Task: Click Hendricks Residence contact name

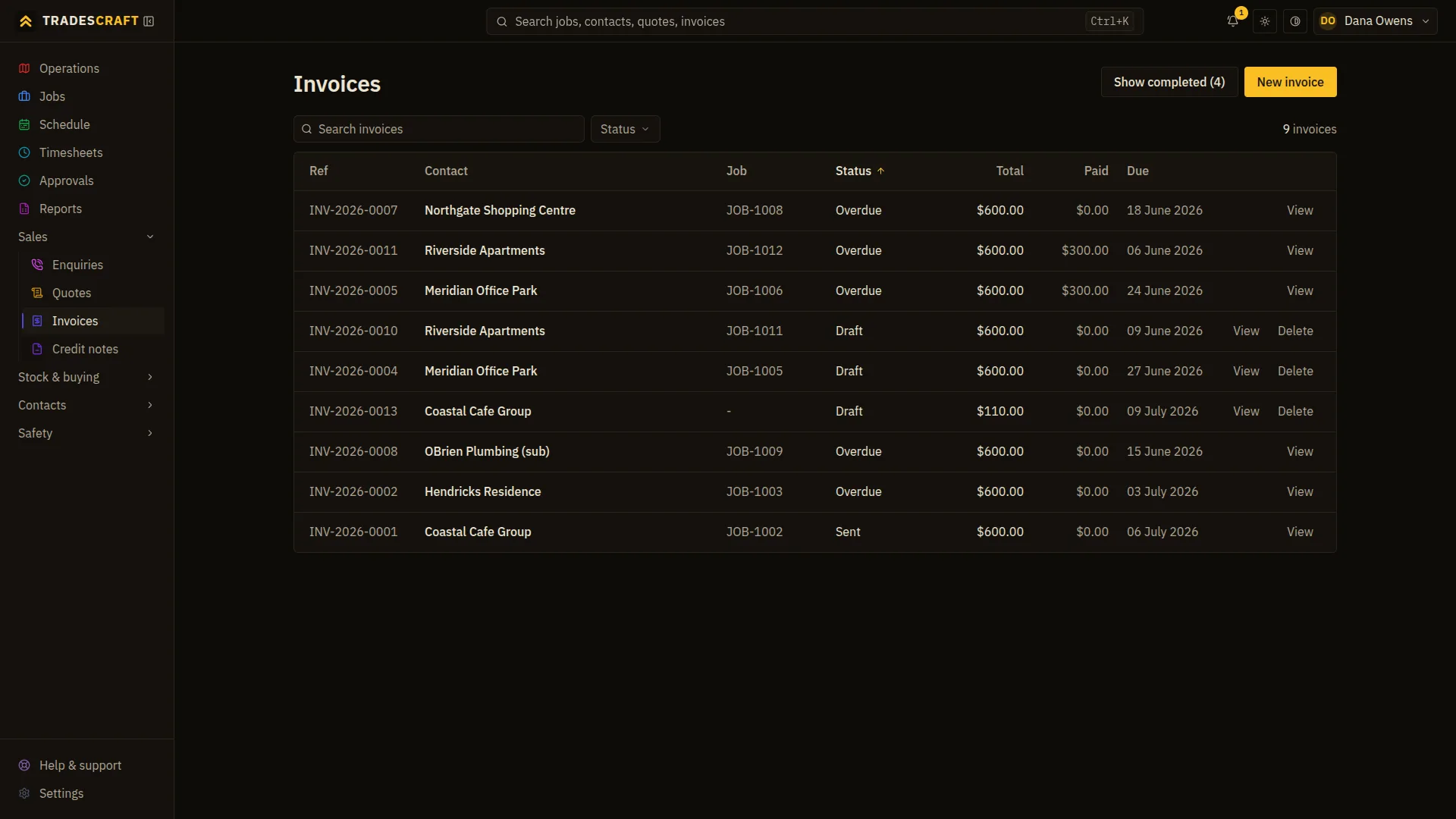Action: [x=482, y=491]
